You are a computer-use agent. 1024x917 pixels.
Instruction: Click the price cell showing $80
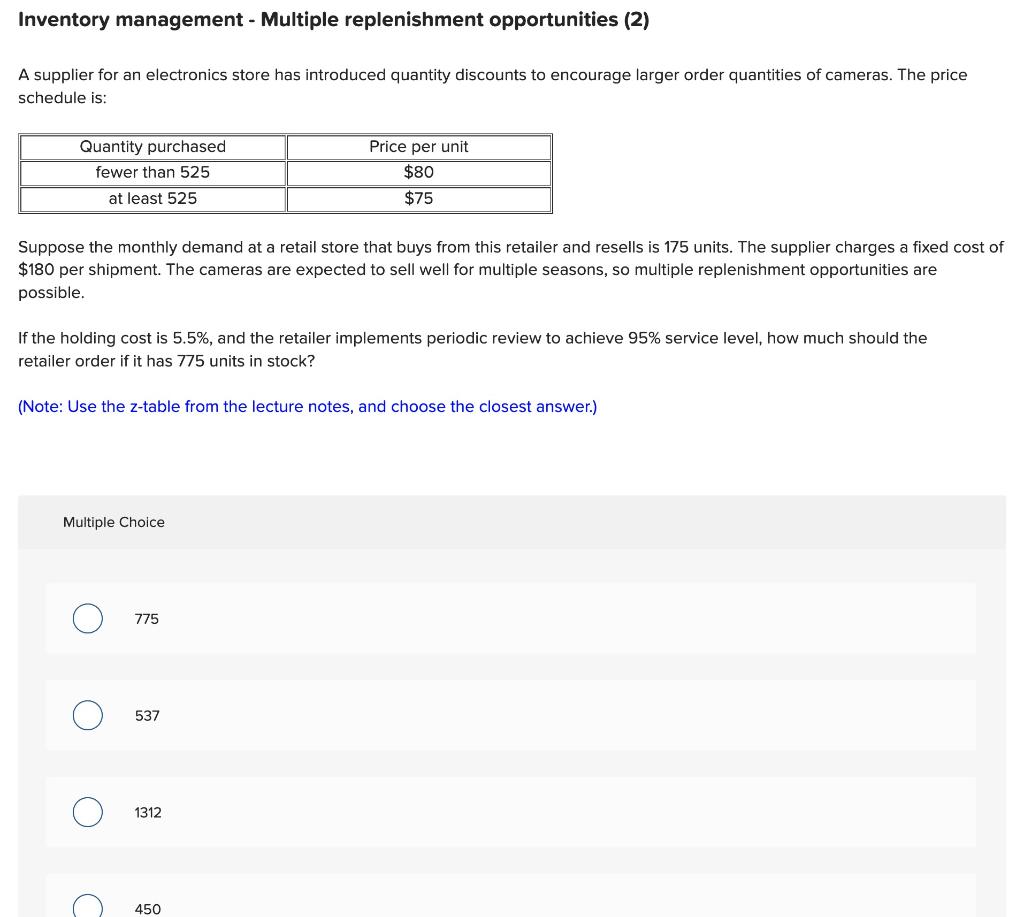[x=418, y=172]
